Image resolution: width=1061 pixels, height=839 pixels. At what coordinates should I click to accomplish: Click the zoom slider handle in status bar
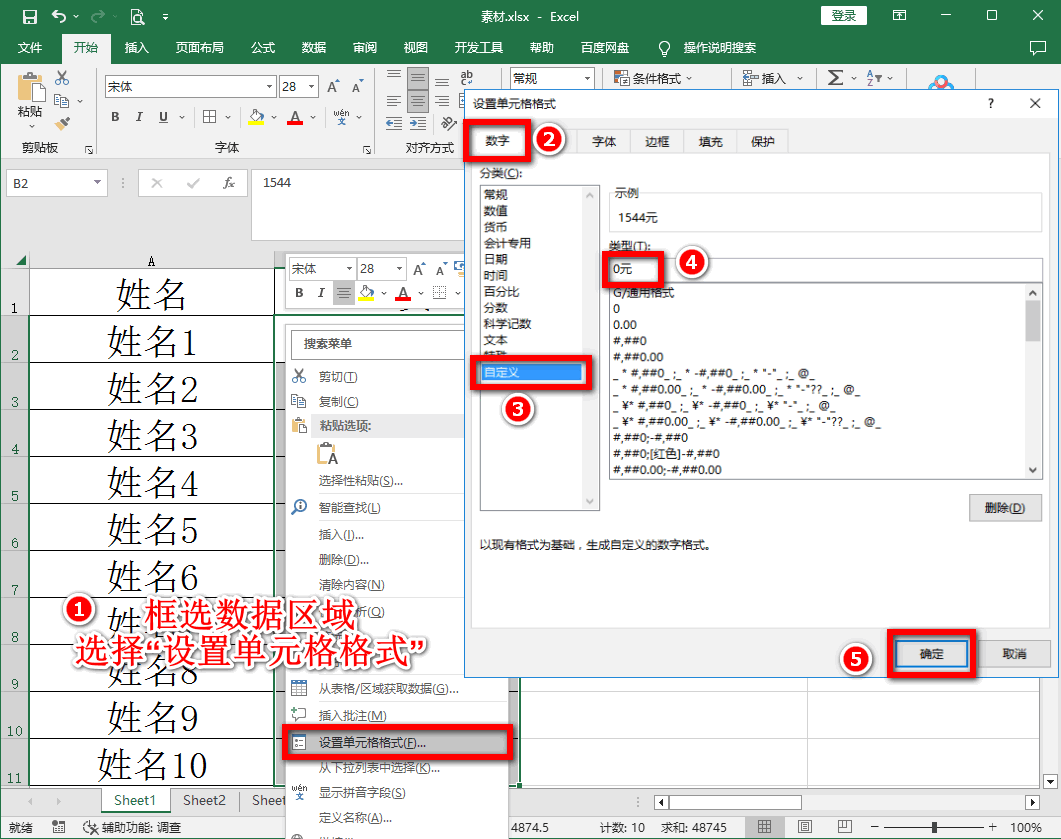click(934, 827)
